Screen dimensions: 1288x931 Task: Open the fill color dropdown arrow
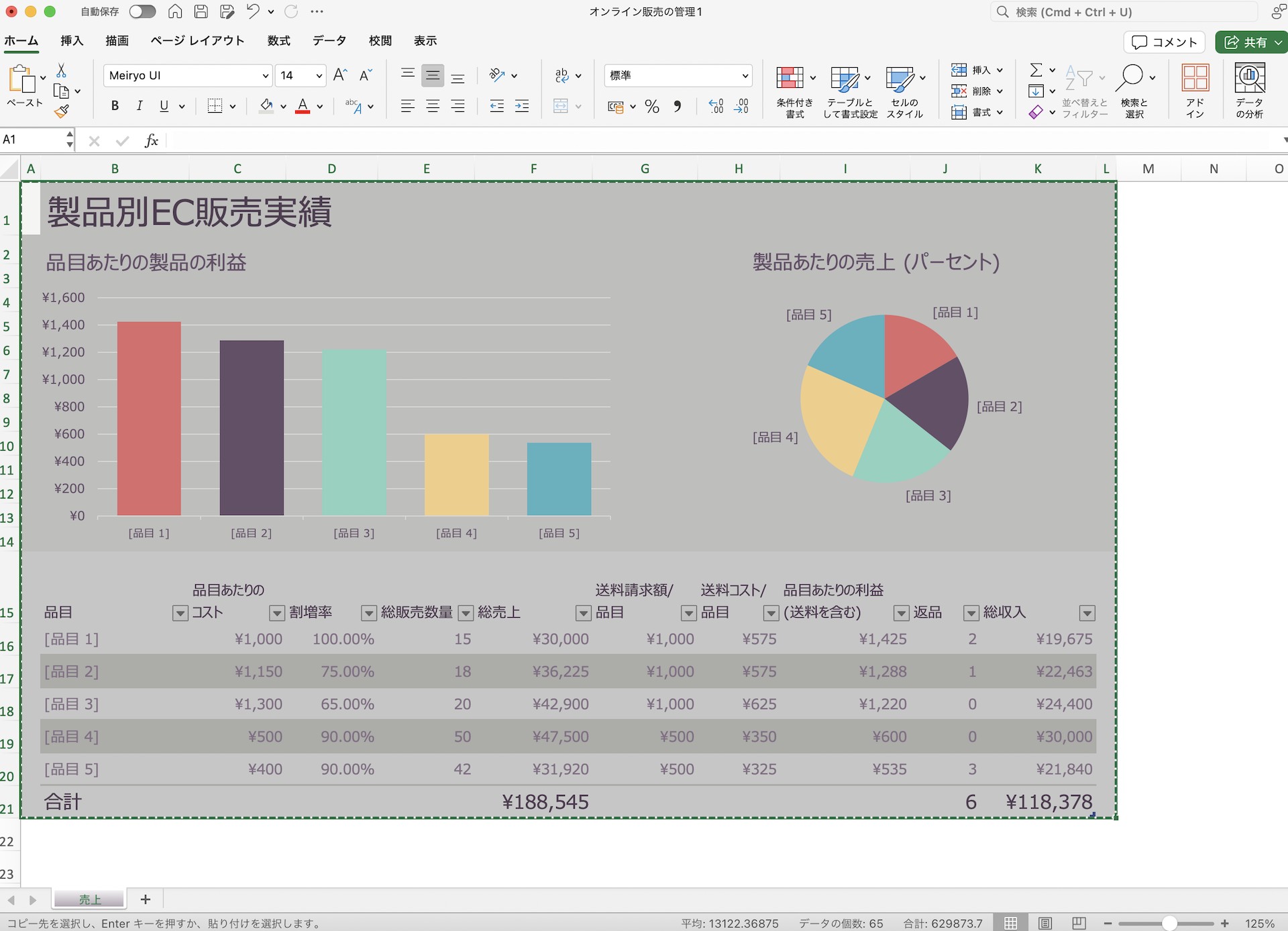click(283, 107)
